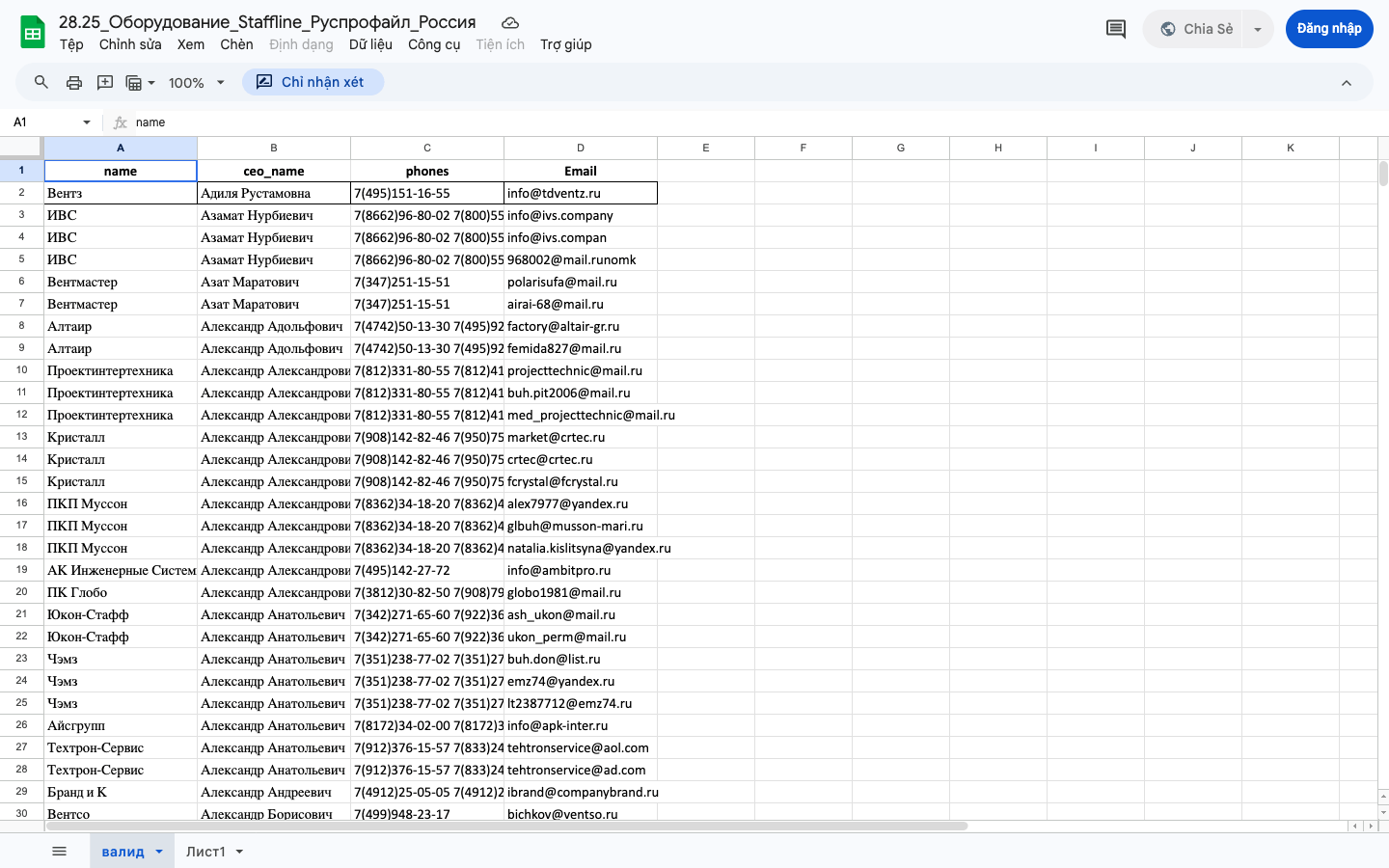Click the Đăng nhập button

click(1329, 29)
